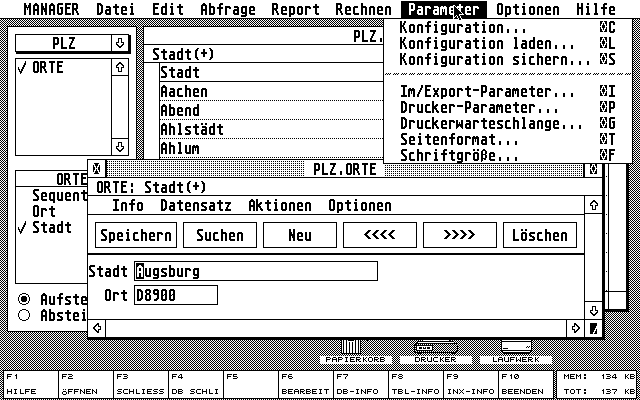This screenshot has width=640, height=400.
Task: Choose Druckerwarteschlange... menu entry
Action: (508, 123)
